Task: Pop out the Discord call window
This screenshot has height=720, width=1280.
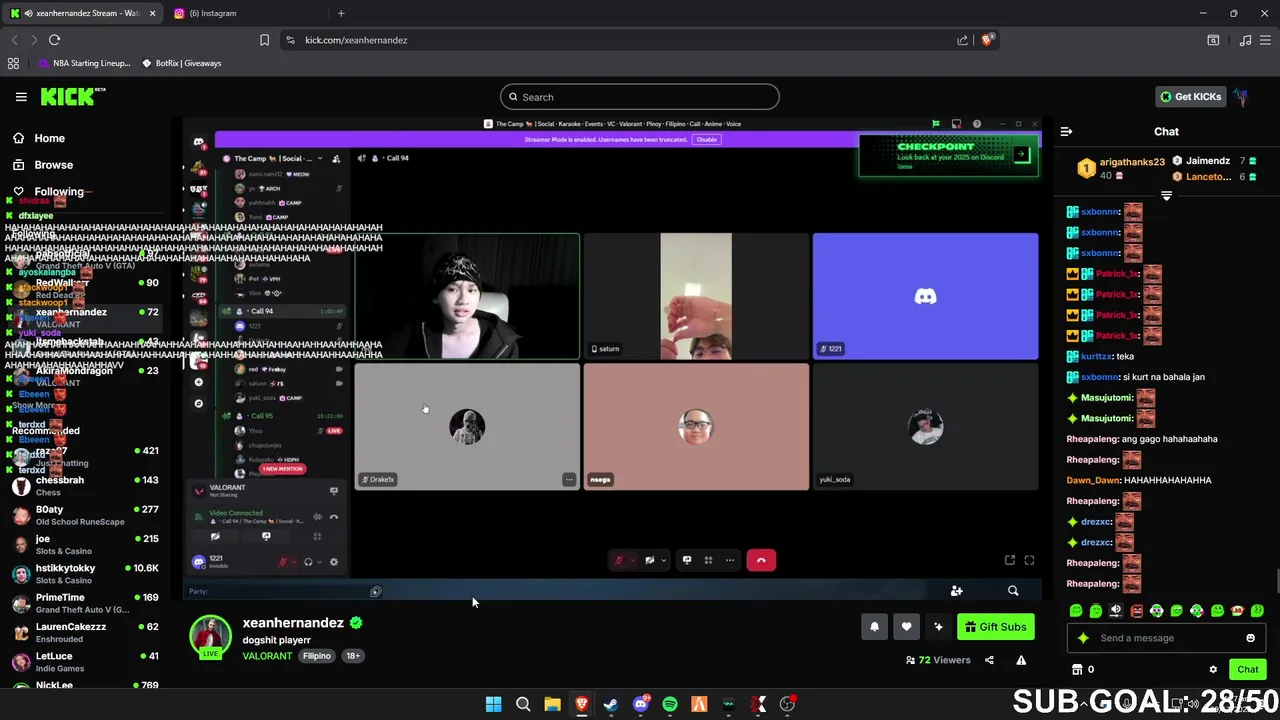Action: [1010, 560]
